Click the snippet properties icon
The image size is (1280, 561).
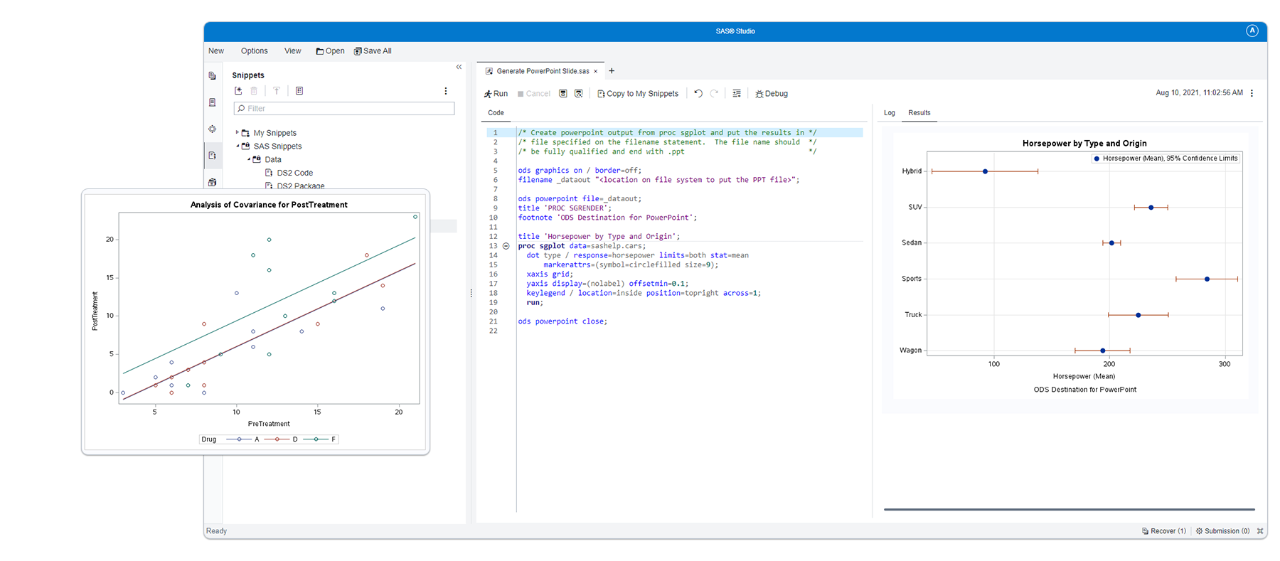point(299,91)
